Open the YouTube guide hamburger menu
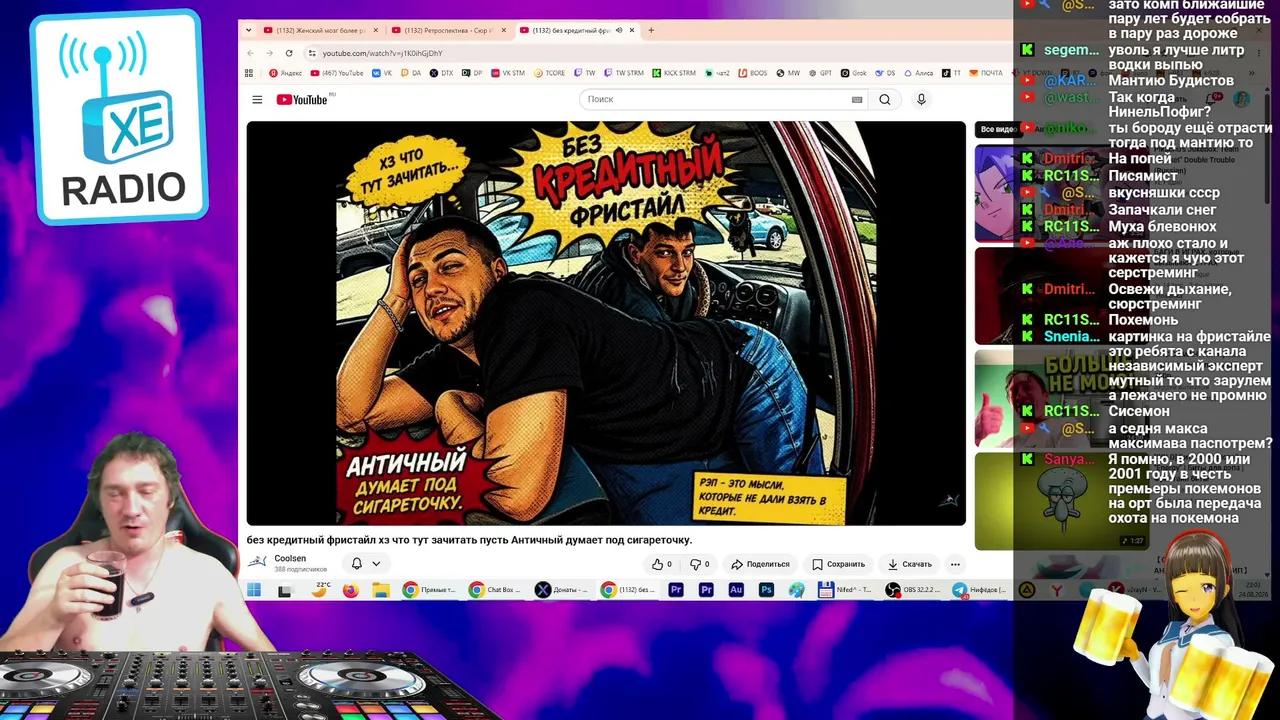Image resolution: width=1280 pixels, height=720 pixels. [x=257, y=99]
